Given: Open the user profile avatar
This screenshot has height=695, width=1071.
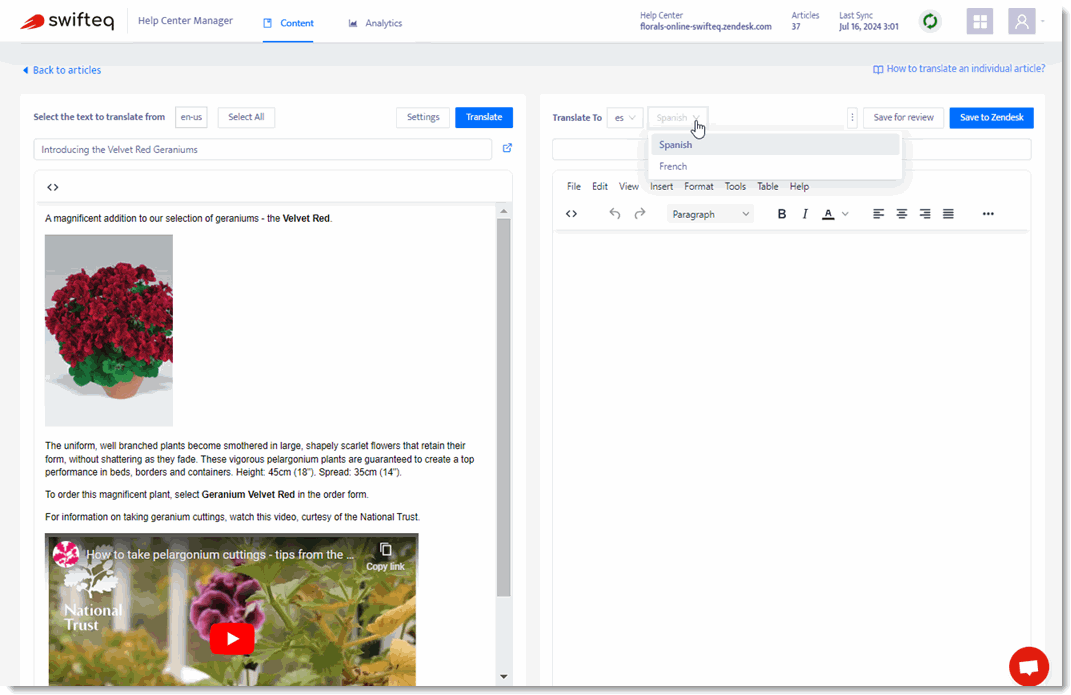Looking at the screenshot, I should click(1021, 21).
